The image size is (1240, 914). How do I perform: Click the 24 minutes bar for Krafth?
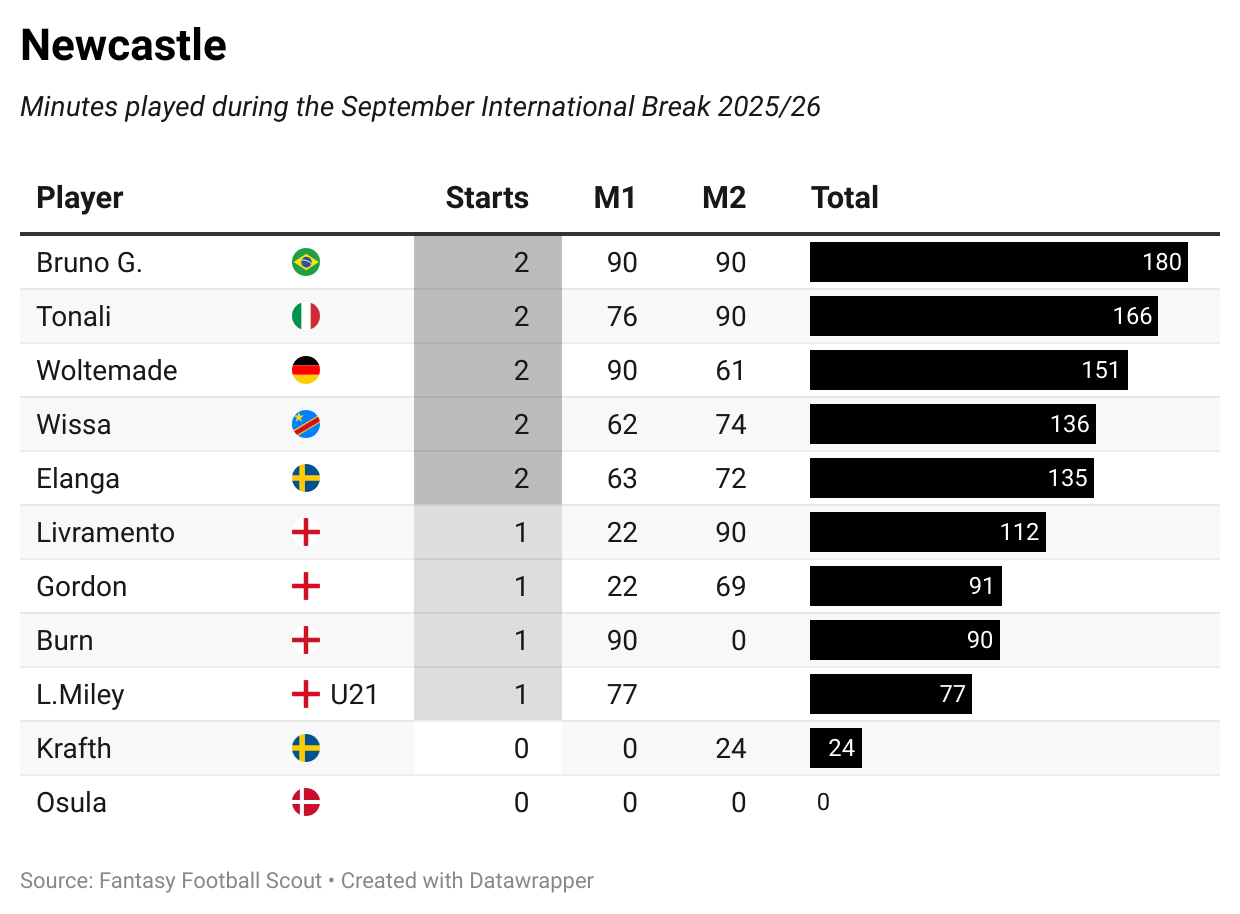836,749
